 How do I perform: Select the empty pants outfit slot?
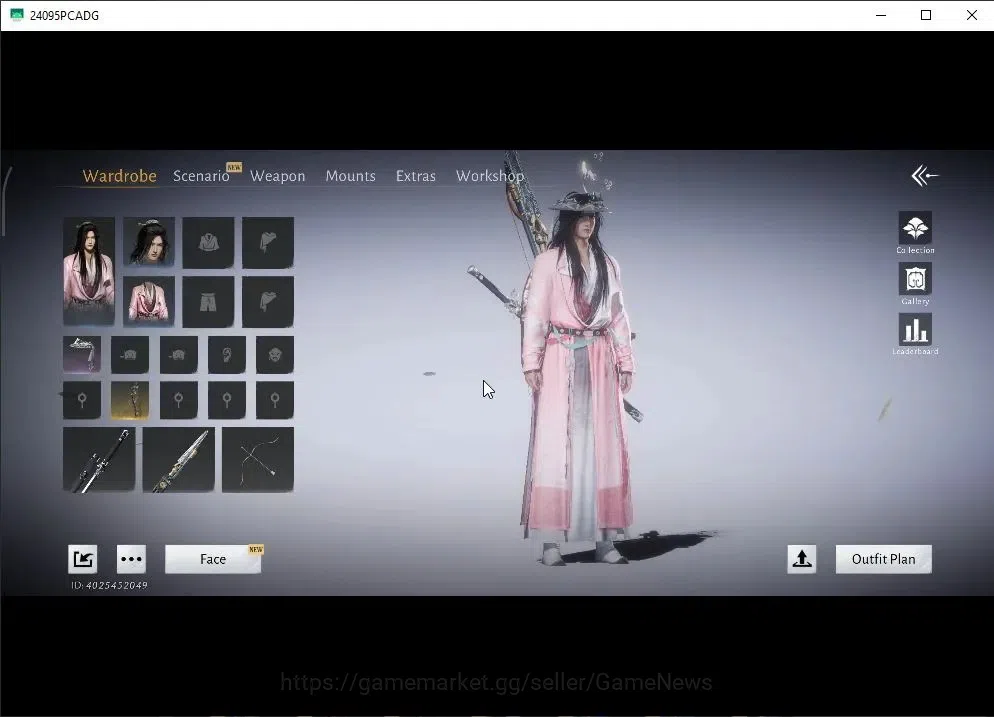point(208,302)
